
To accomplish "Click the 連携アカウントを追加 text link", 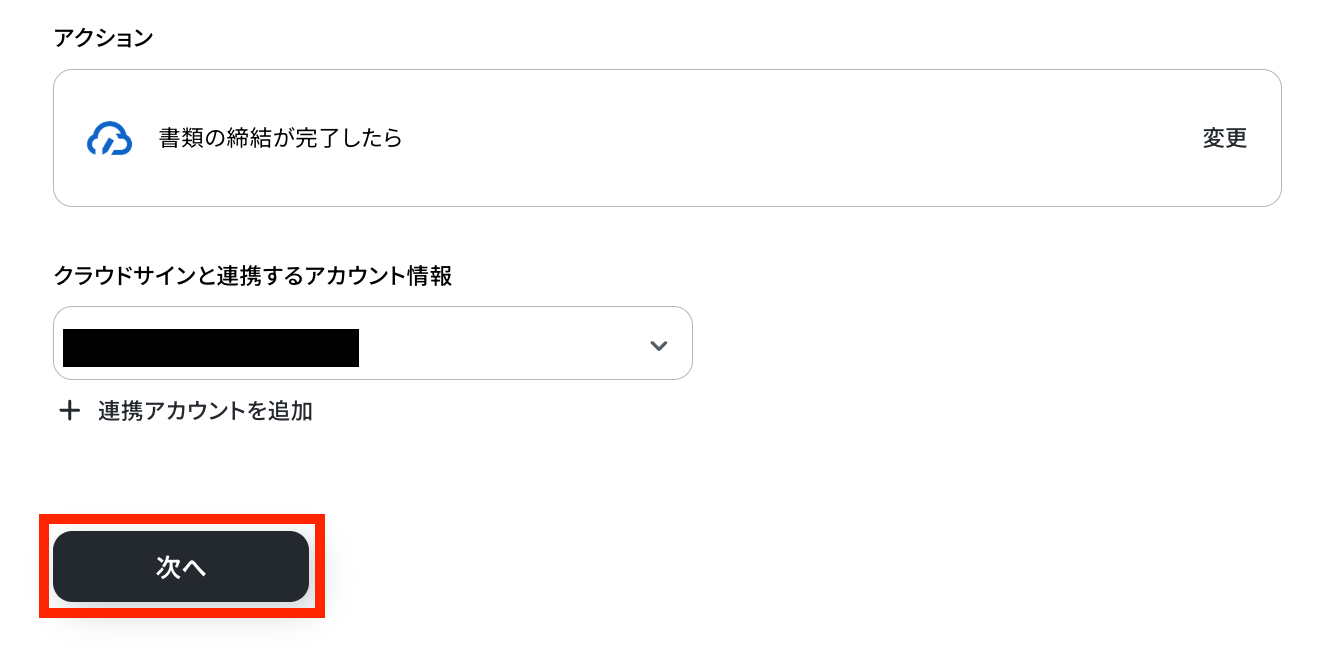I will [x=205, y=411].
